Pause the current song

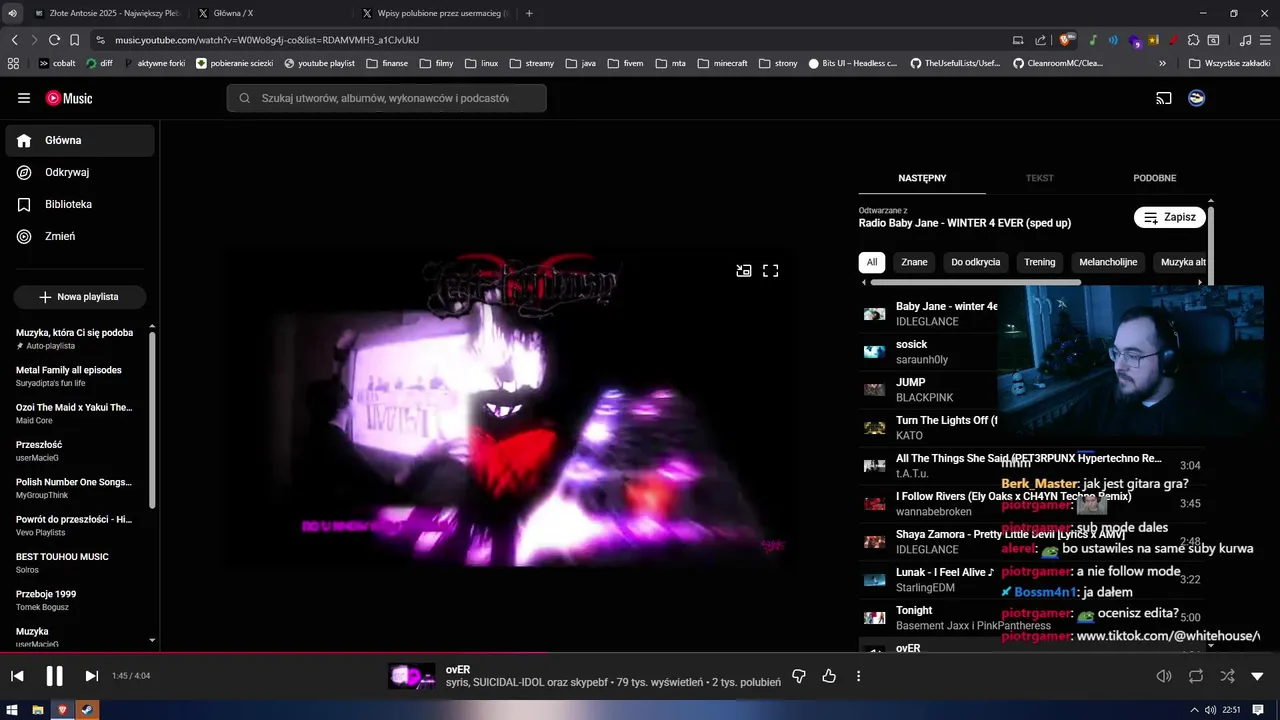pos(54,676)
